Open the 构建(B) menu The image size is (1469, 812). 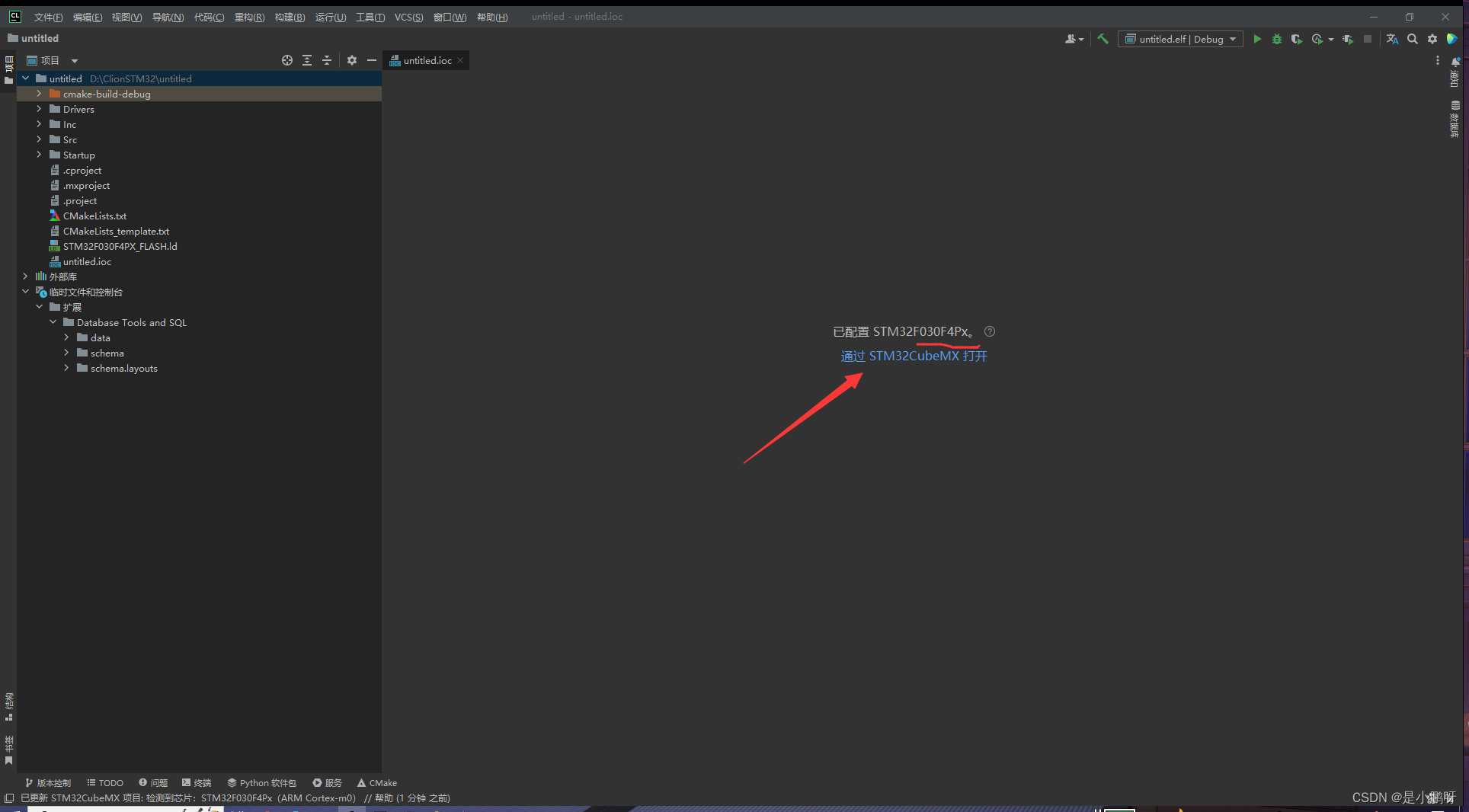(290, 17)
